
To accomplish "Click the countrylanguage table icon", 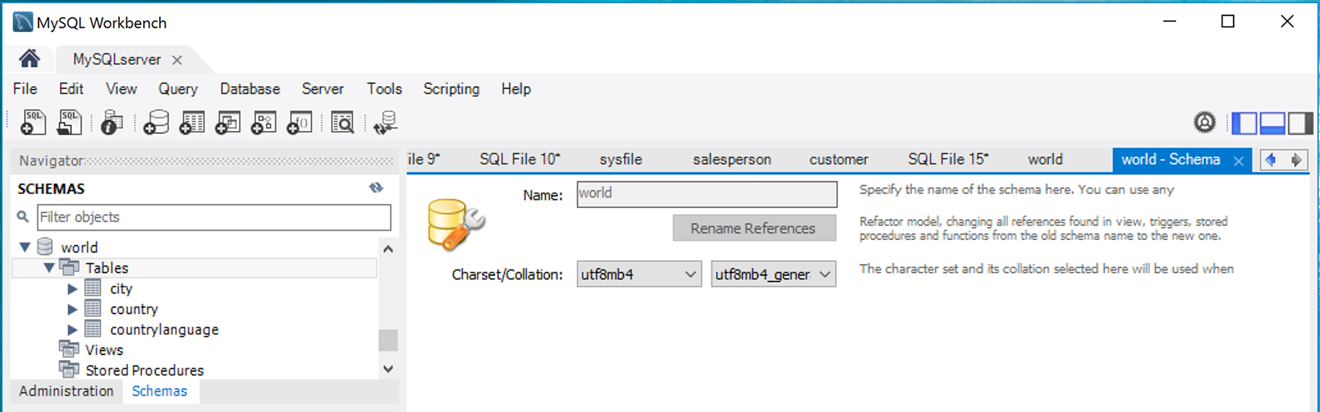I will pyautogui.click(x=92, y=329).
